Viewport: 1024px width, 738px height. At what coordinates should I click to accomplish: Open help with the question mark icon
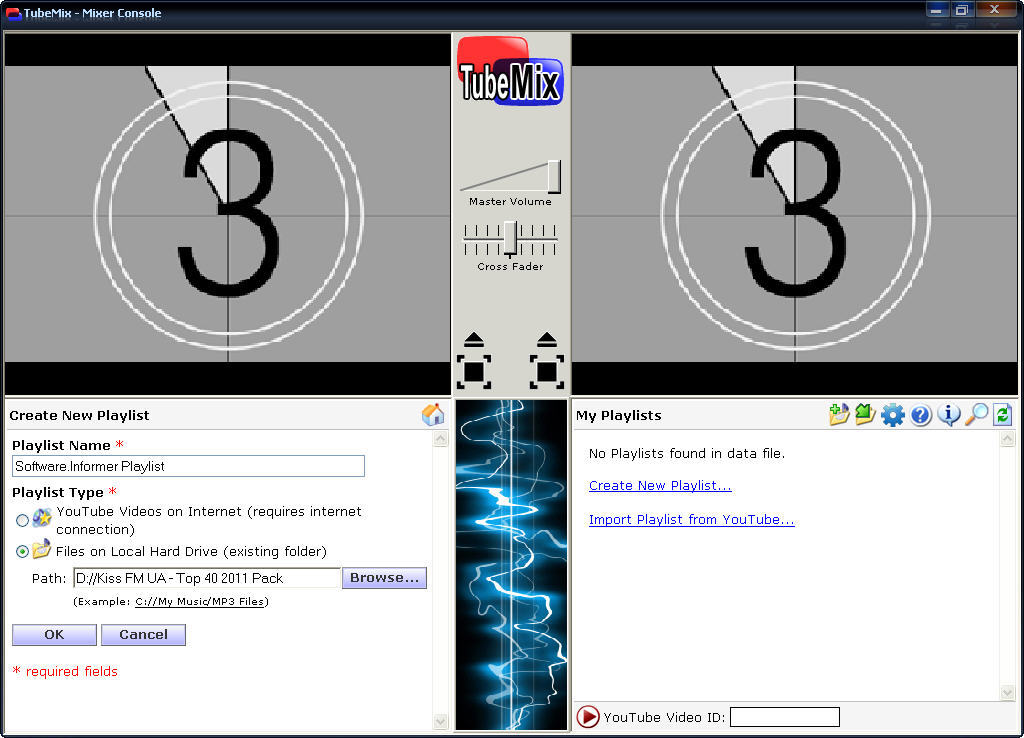(x=921, y=415)
